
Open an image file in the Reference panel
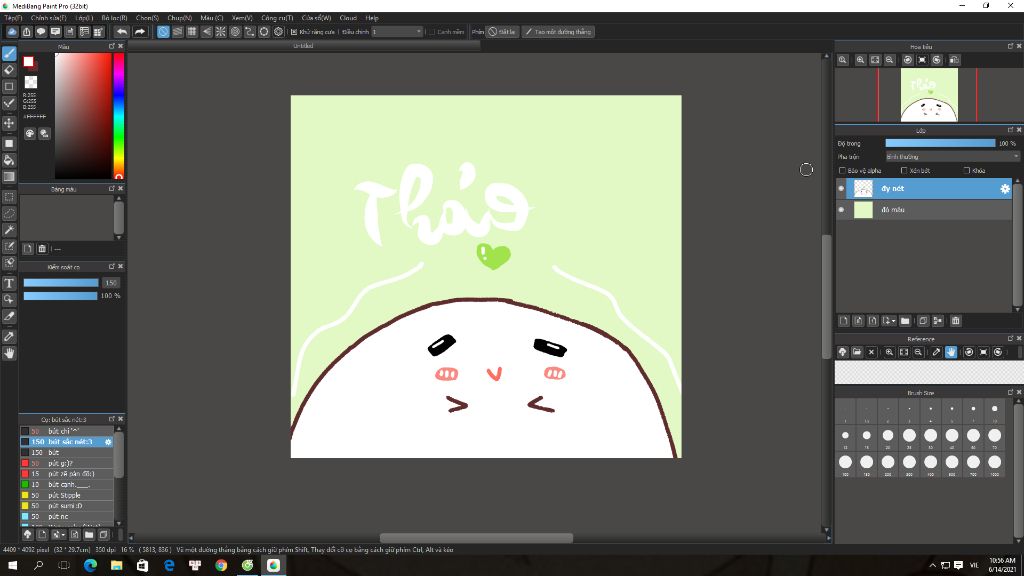857,352
